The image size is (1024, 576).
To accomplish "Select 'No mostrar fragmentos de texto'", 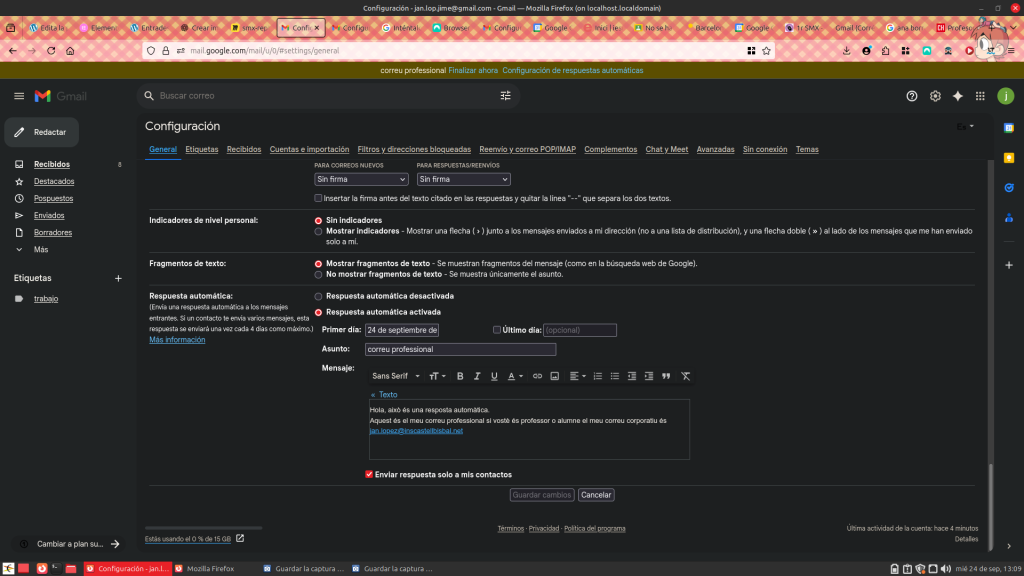I will click(318, 274).
